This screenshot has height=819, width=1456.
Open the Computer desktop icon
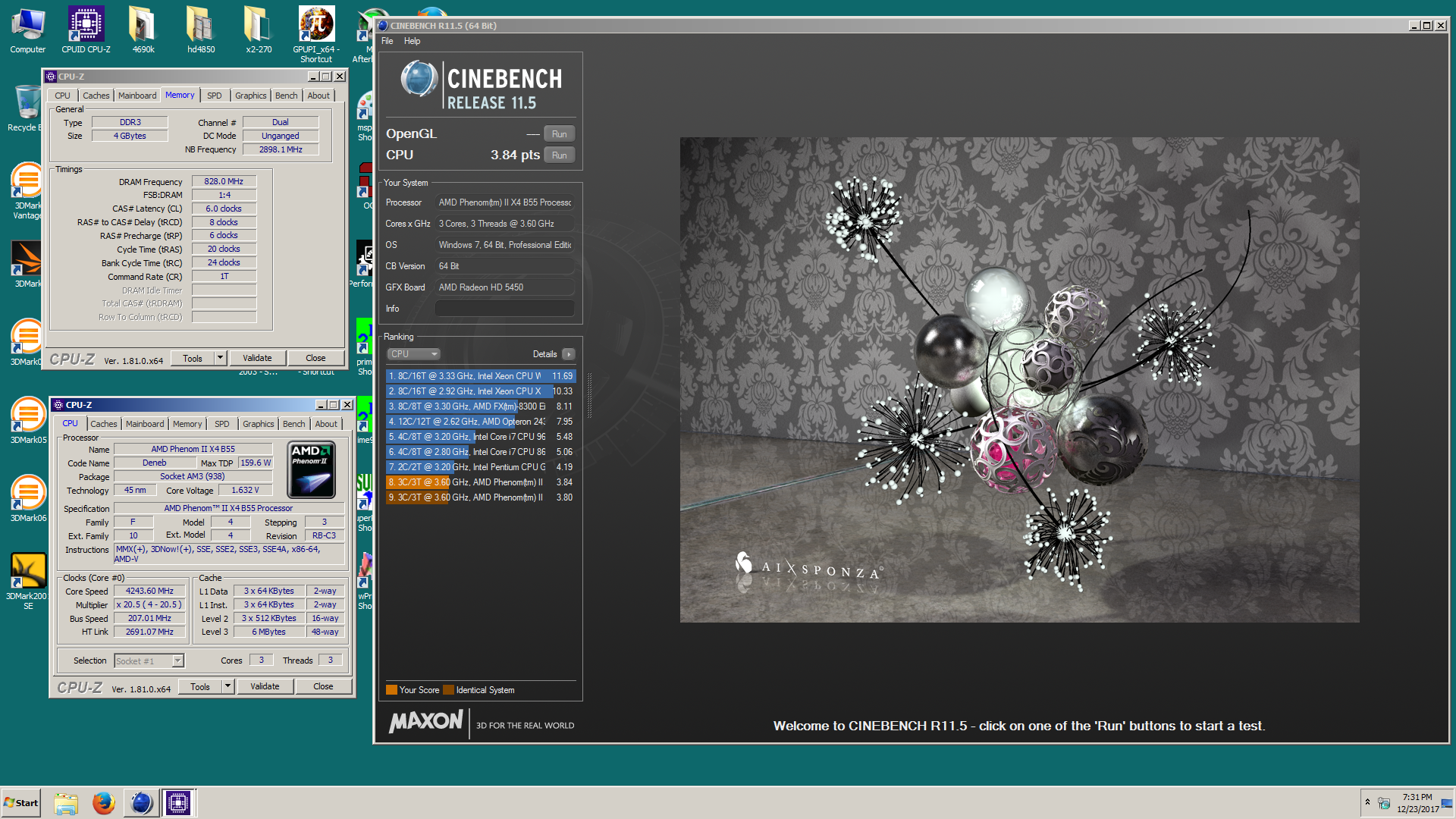coord(28,30)
